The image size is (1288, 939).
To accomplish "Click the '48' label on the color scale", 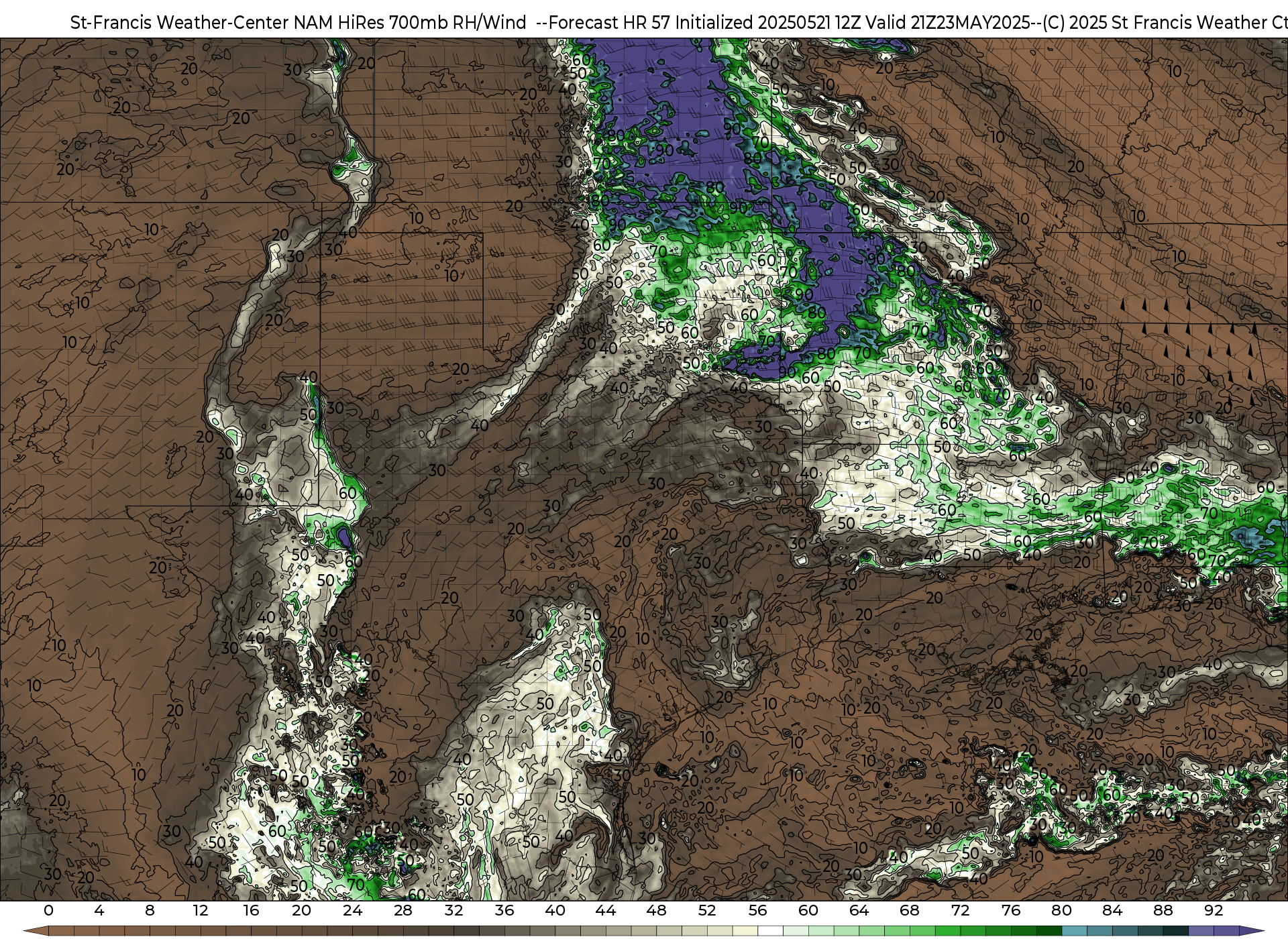I will (x=656, y=911).
